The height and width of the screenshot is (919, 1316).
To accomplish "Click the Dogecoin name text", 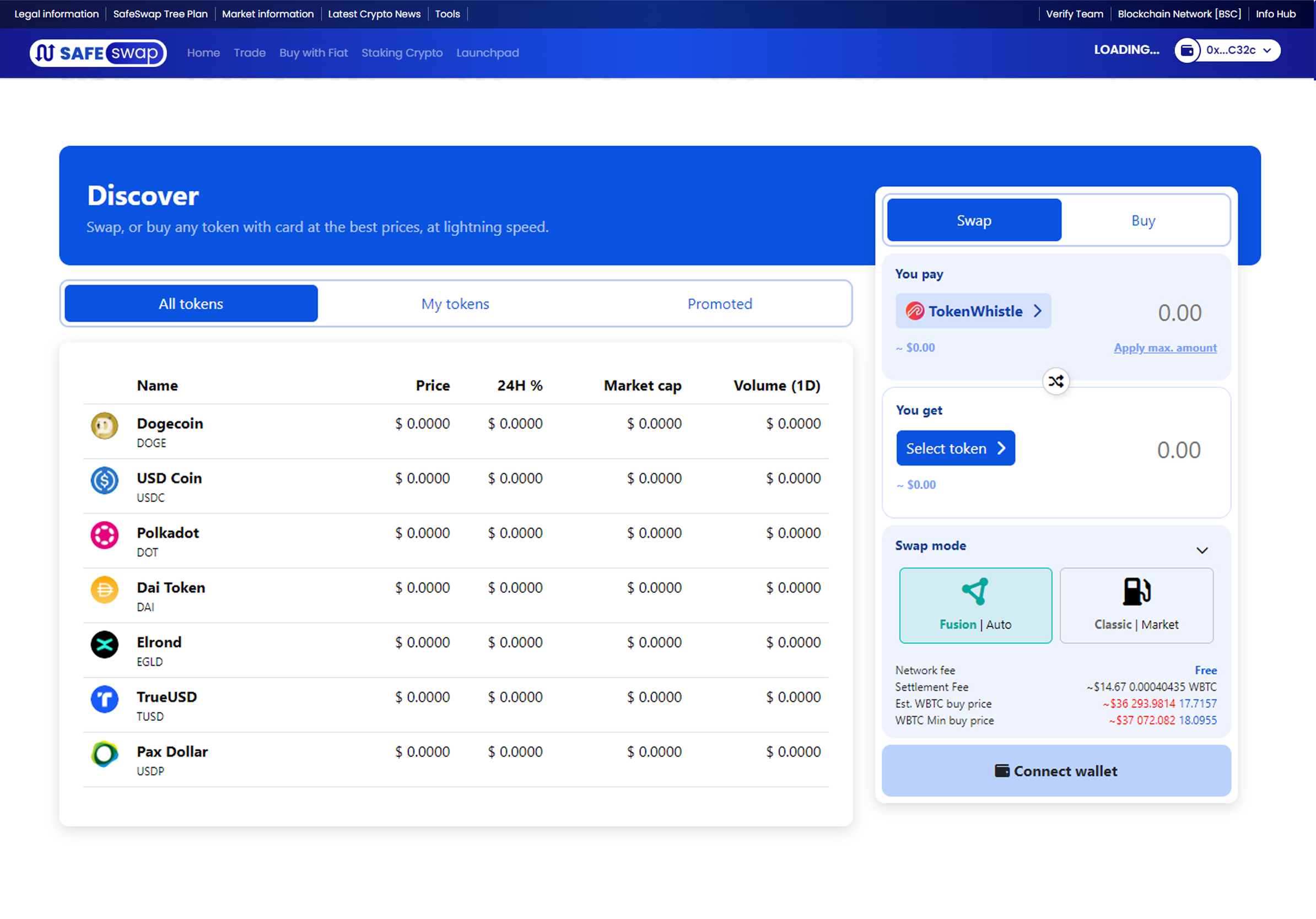I will (170, 423).
